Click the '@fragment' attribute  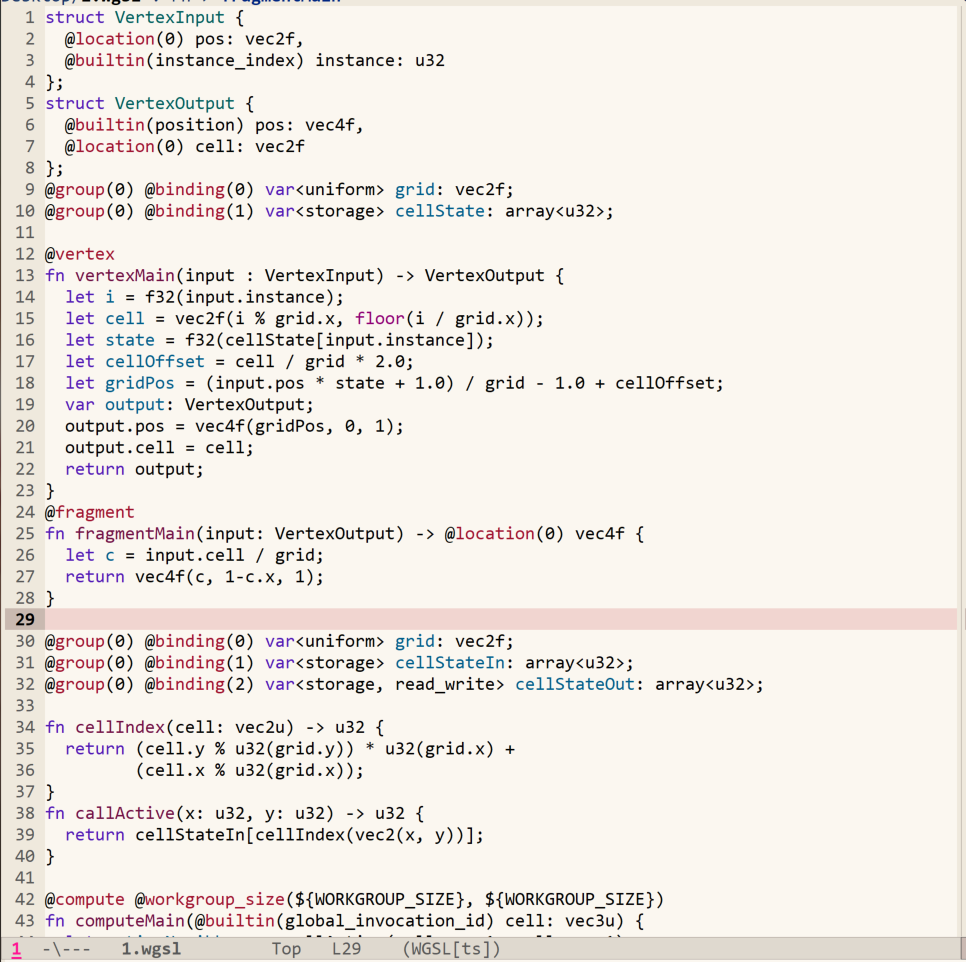click(x=89, y=512)
